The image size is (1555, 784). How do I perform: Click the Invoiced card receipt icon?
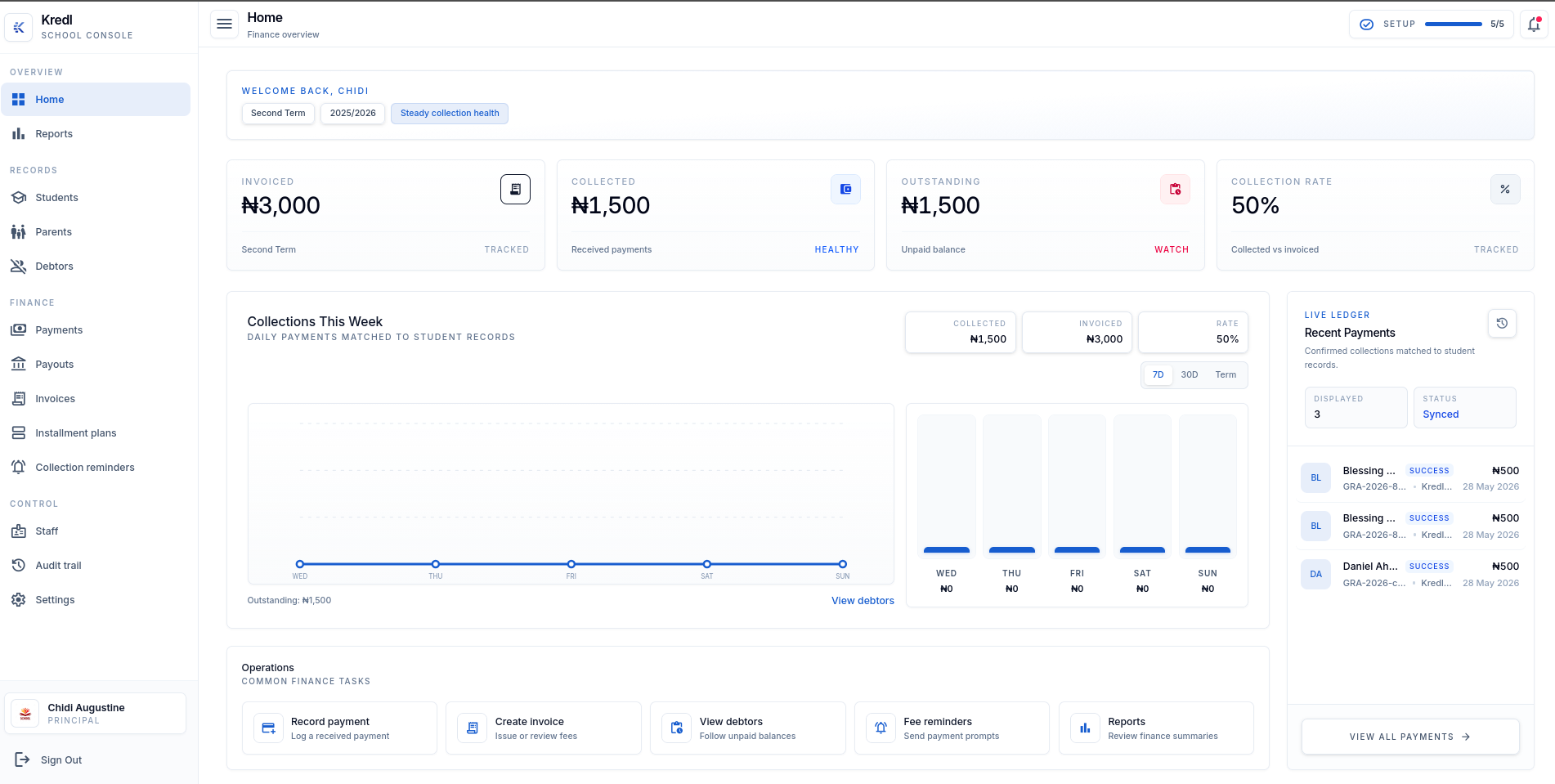(516, 189)
